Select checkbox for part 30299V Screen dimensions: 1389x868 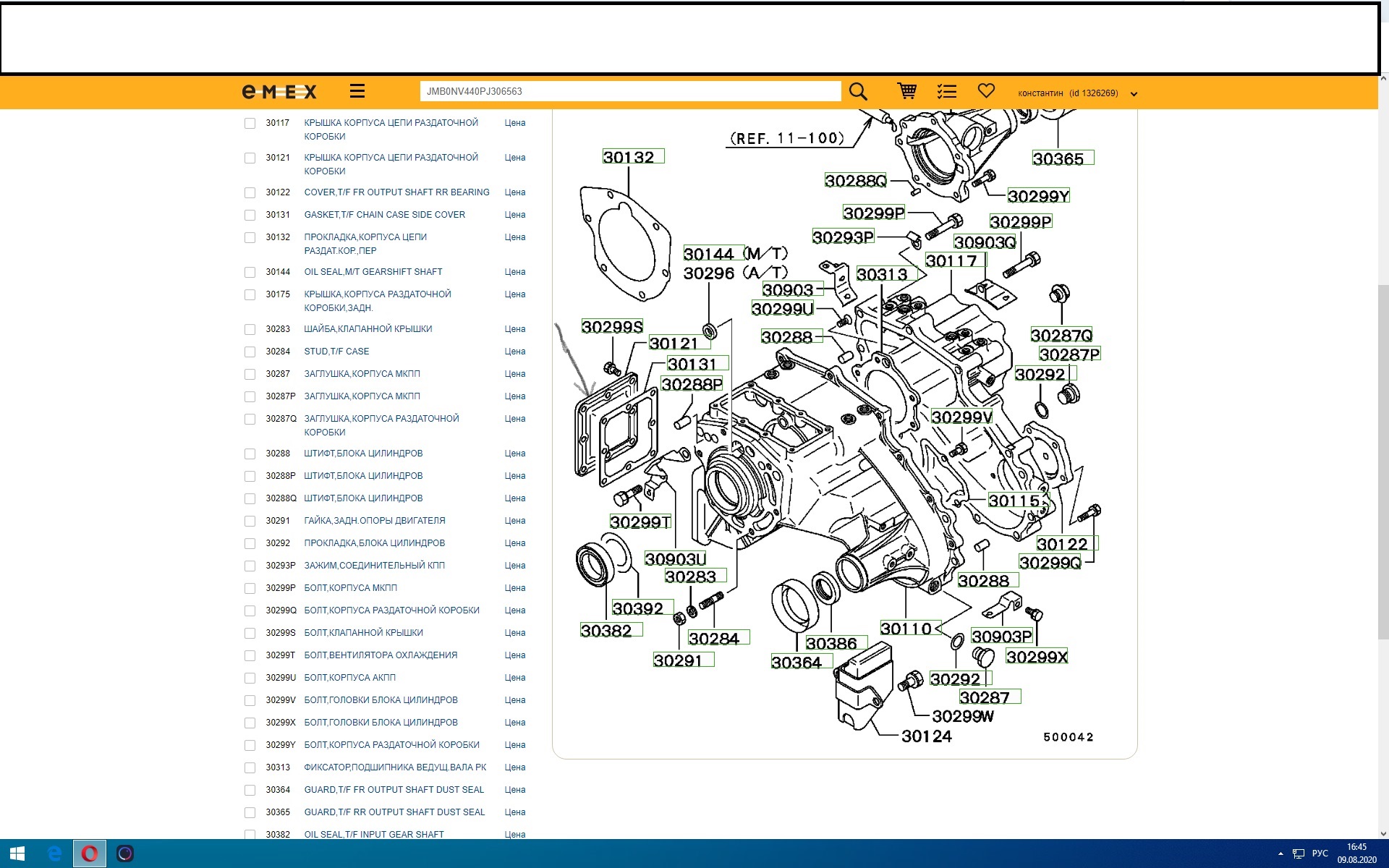click(250, 701)
